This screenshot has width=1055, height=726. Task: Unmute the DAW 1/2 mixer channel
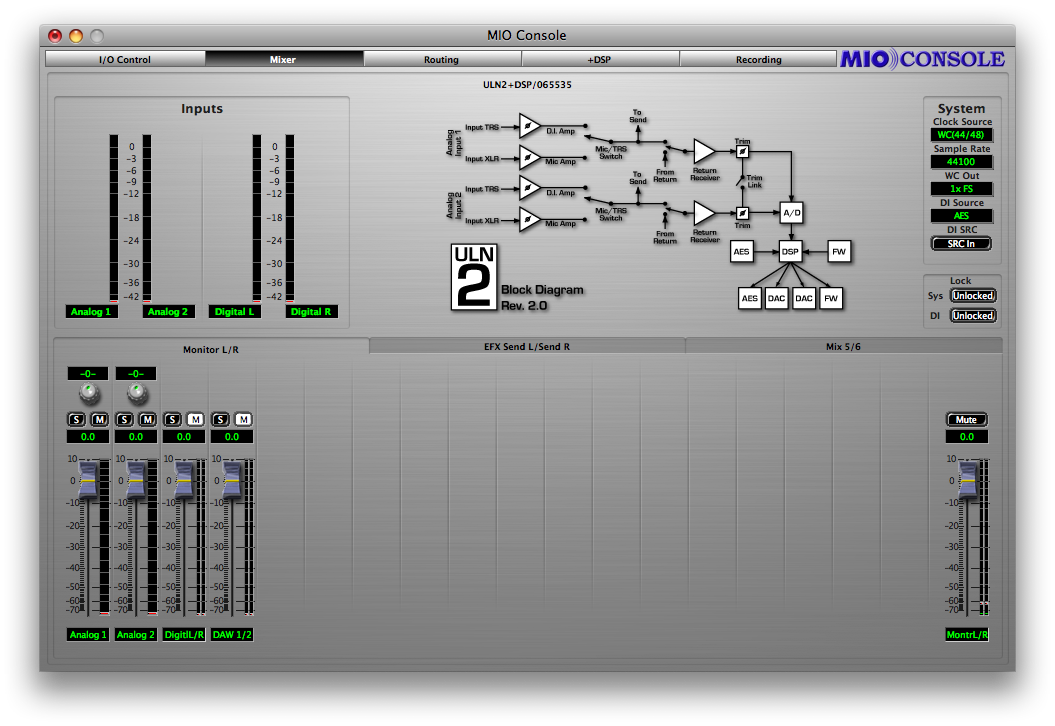[x=244, y=420]
